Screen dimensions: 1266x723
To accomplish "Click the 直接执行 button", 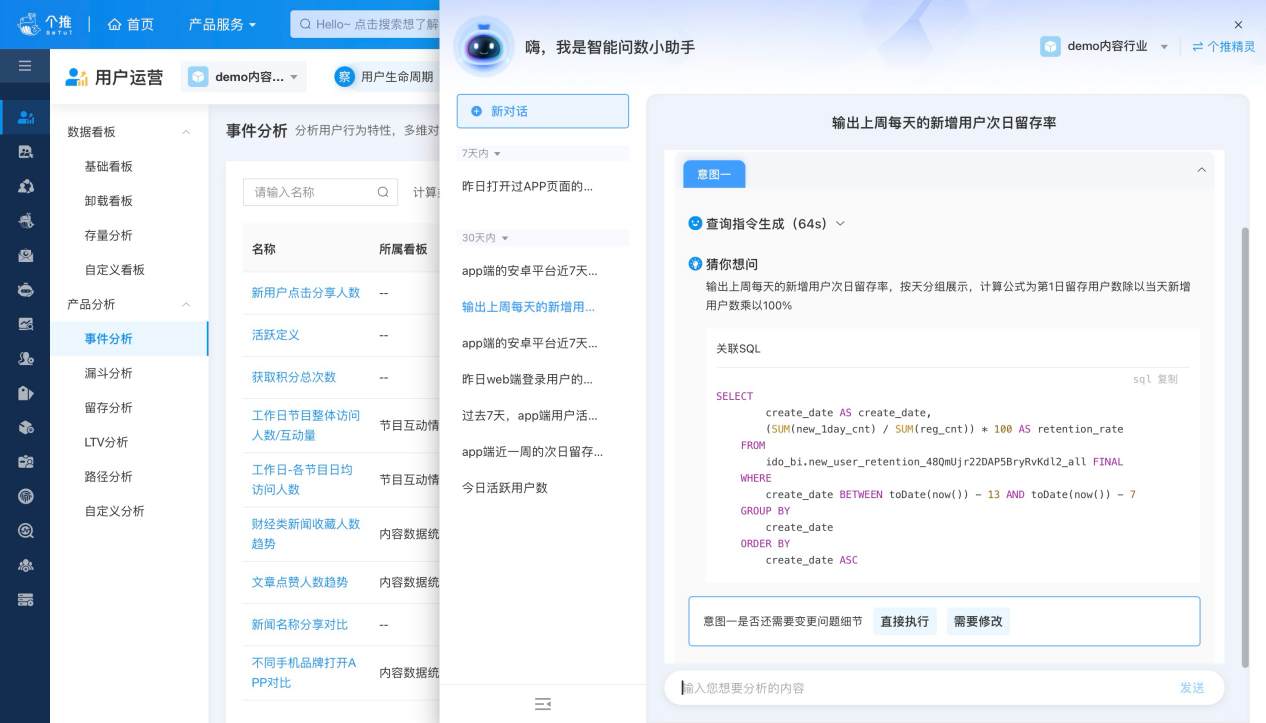I will [904, 620].
